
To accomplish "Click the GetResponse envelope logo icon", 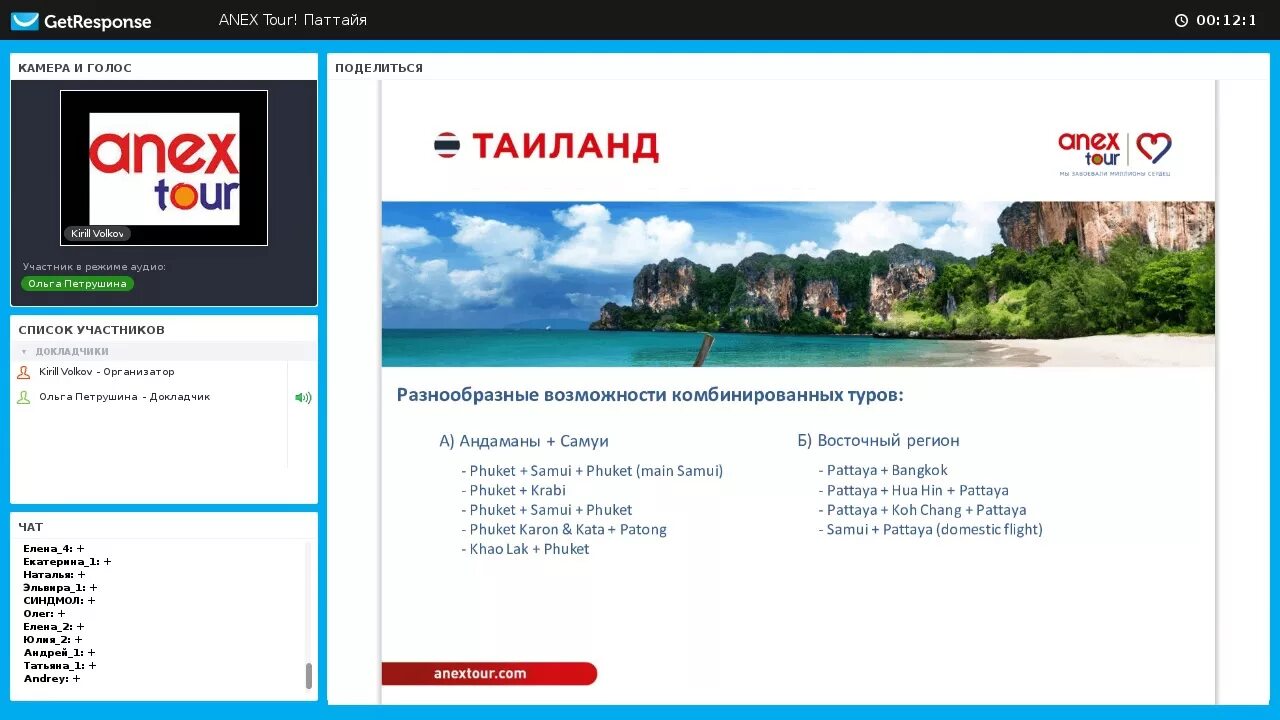I will [22, 20].
